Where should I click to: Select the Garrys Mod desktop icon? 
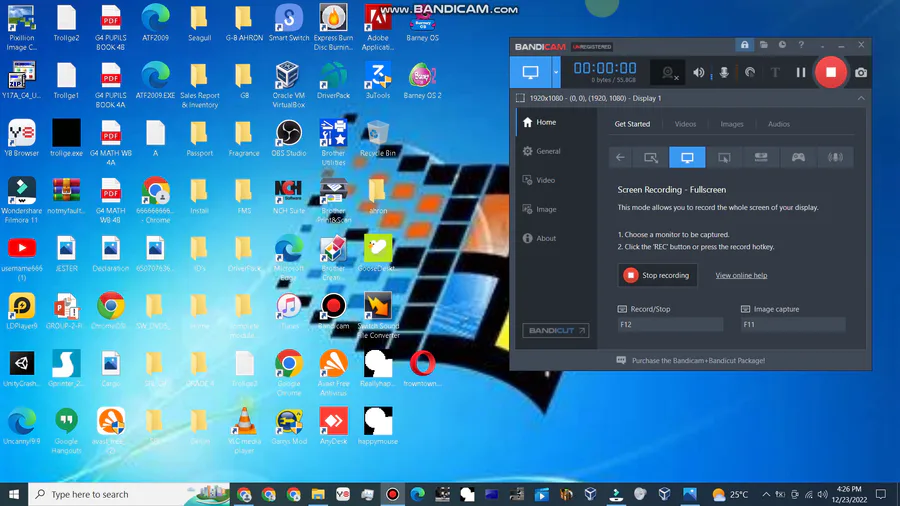289,426
